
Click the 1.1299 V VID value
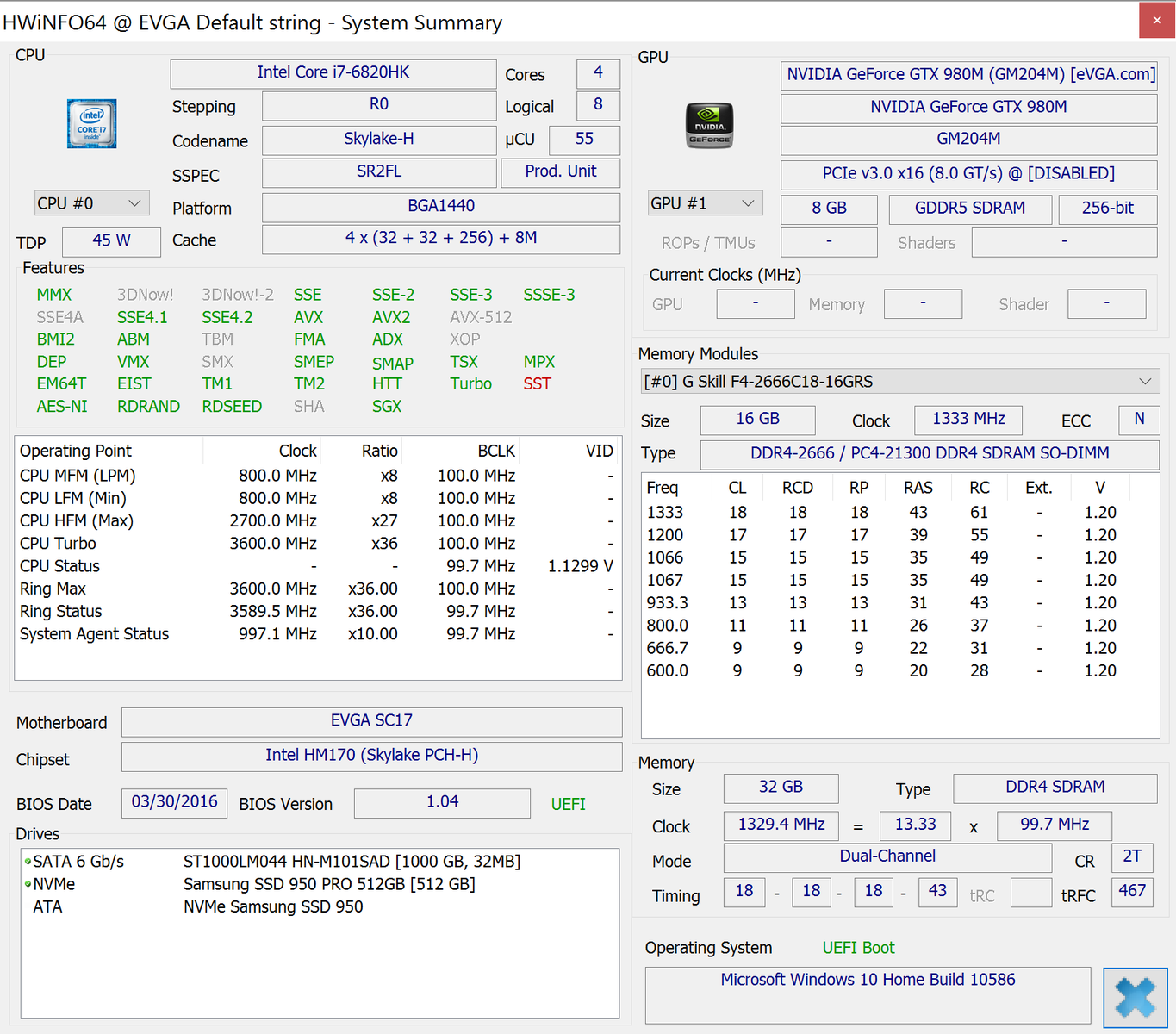coord(581,566)
